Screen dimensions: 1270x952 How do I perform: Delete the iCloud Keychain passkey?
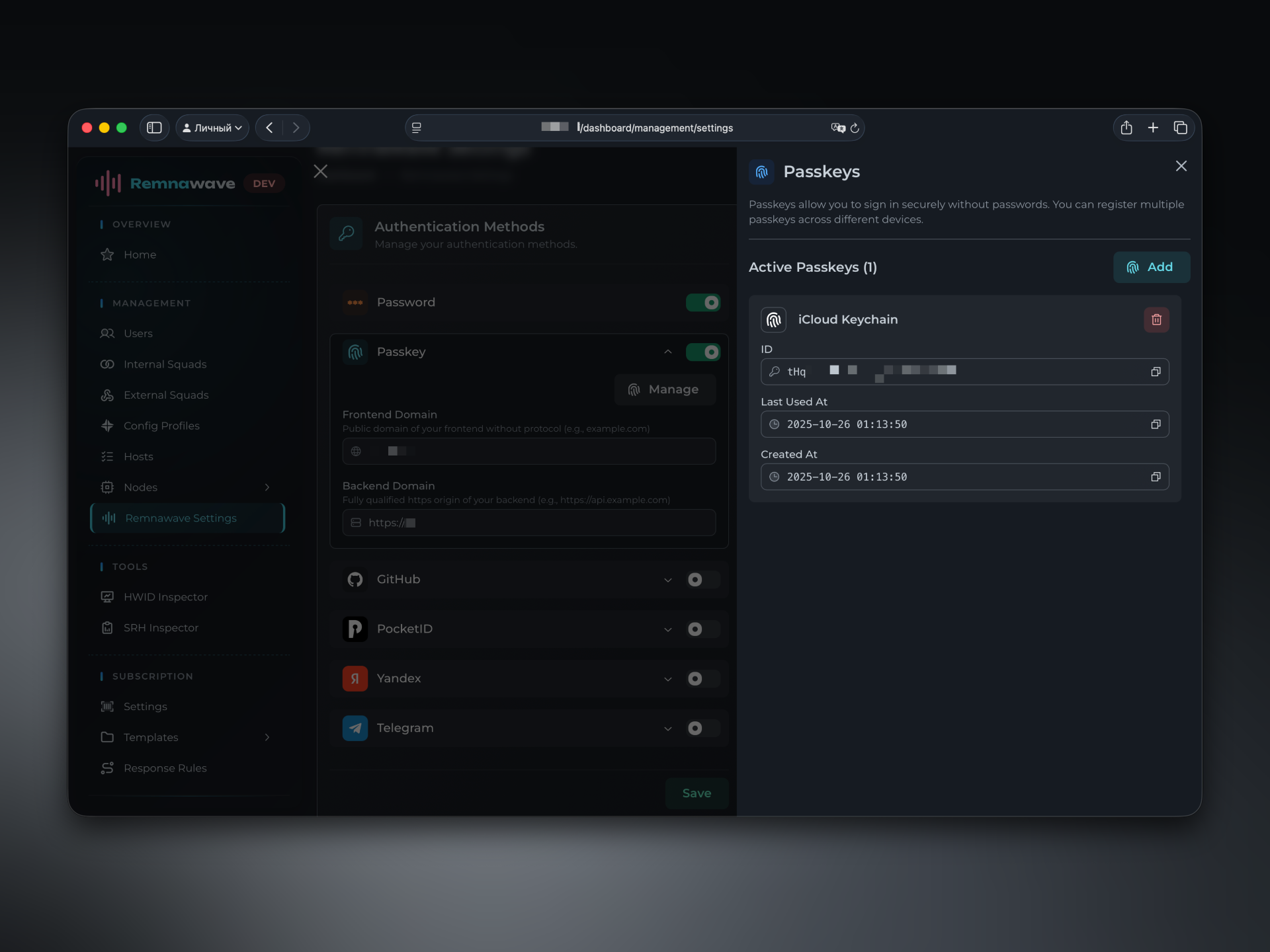click(x=1156, y=320)
